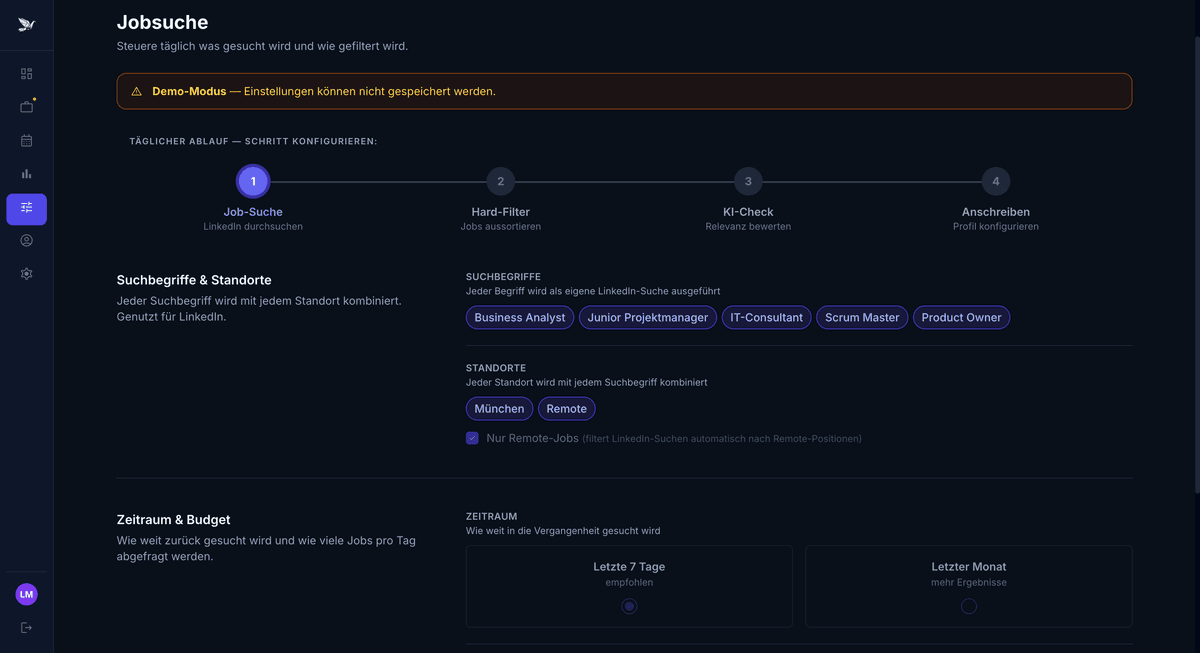Open the dashboard grid icon in the sidebar
1200x653 pixels.
(x=26, y=74)
